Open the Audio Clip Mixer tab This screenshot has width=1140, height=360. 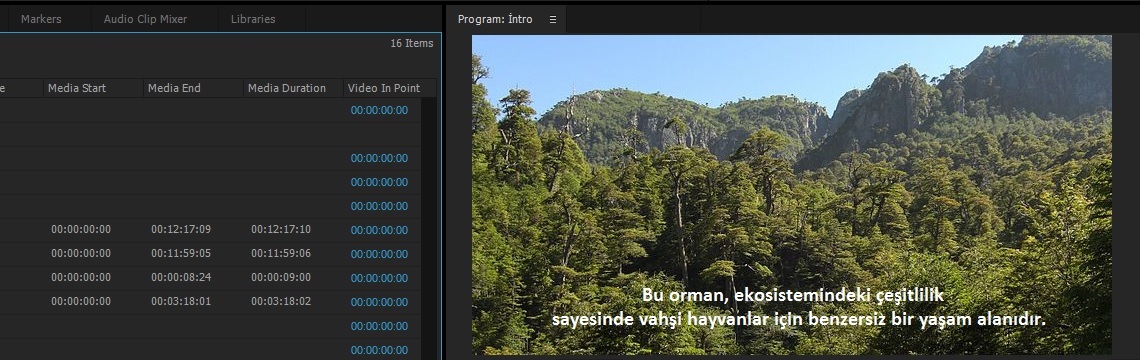click(x=145, y=20)
